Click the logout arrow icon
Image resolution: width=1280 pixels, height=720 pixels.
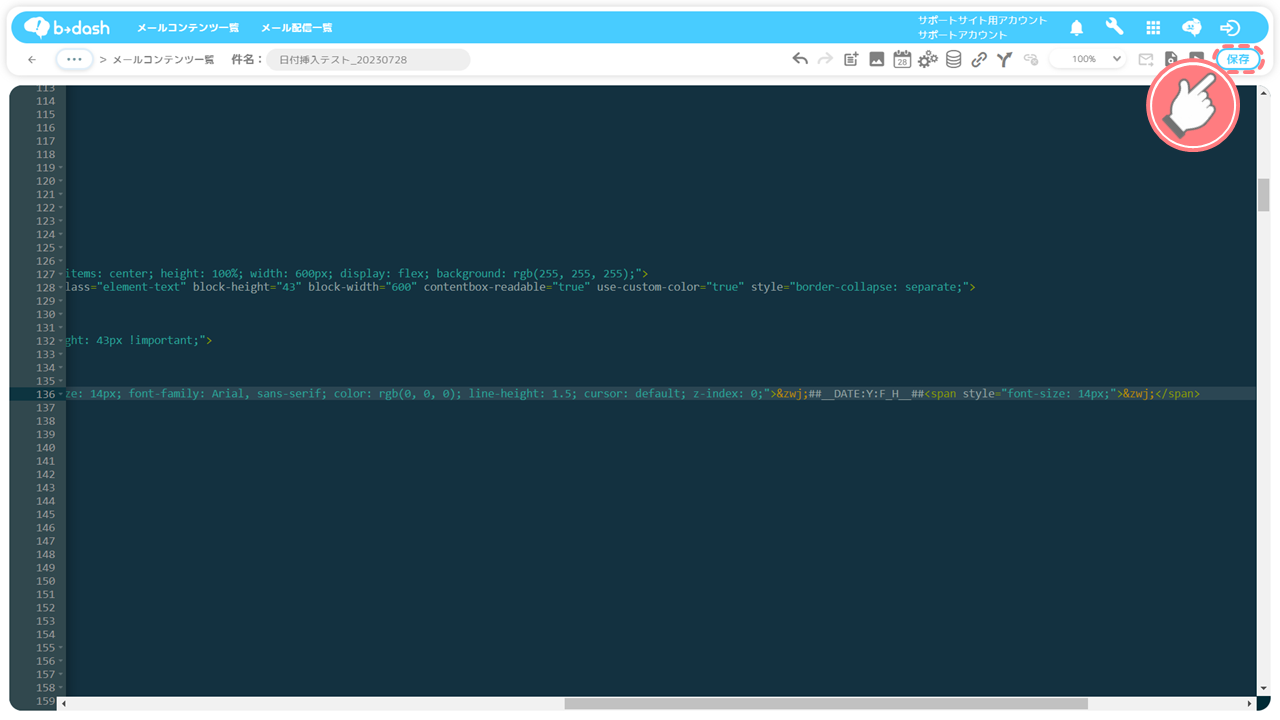(1230, 28)
